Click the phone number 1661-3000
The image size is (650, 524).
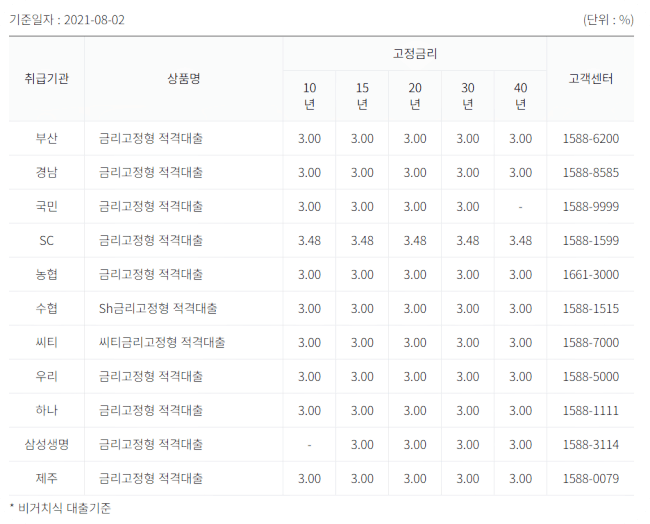(590, 274)
